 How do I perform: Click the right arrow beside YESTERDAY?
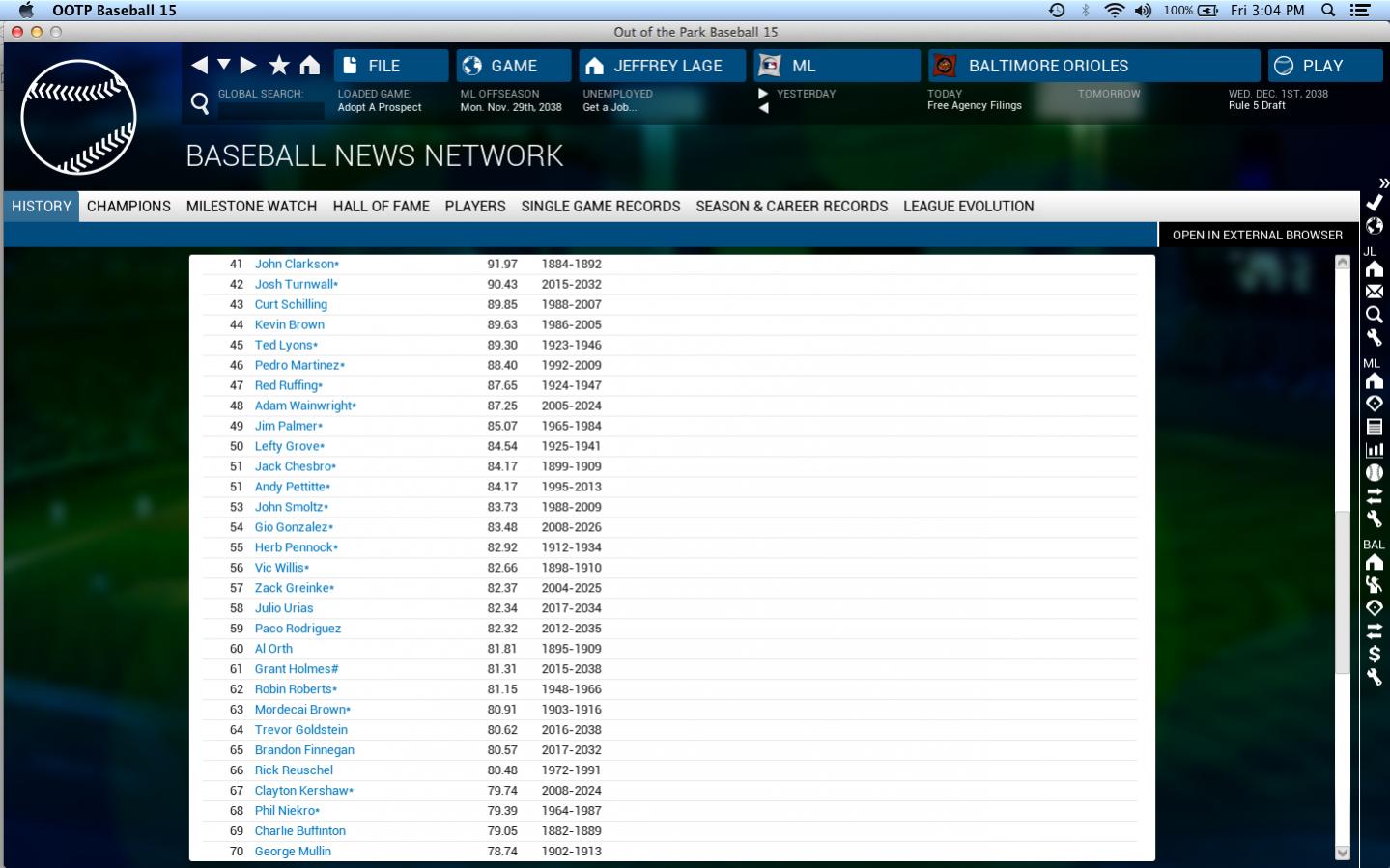(763, 94)
